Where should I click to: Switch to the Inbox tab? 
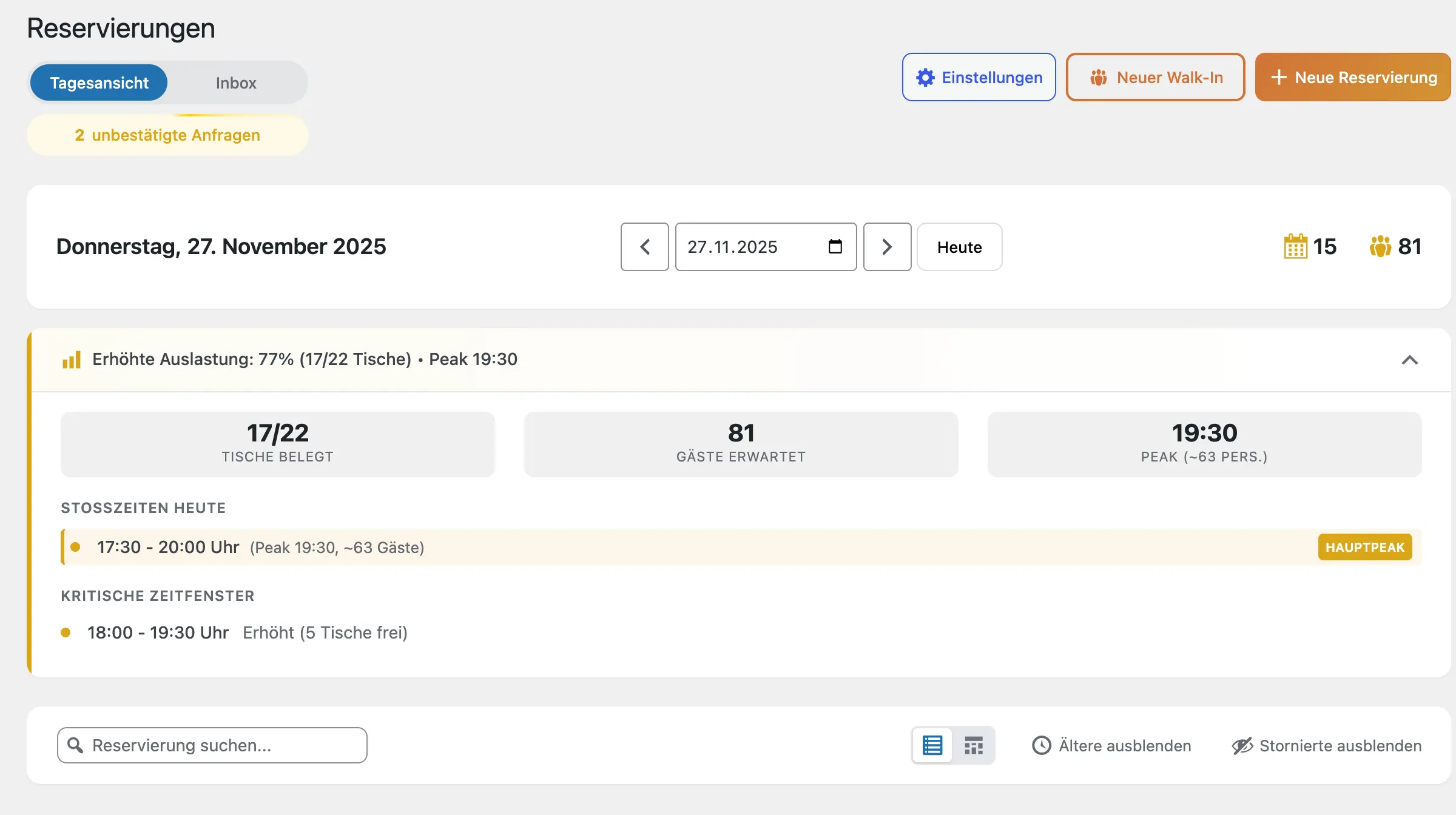236,82
